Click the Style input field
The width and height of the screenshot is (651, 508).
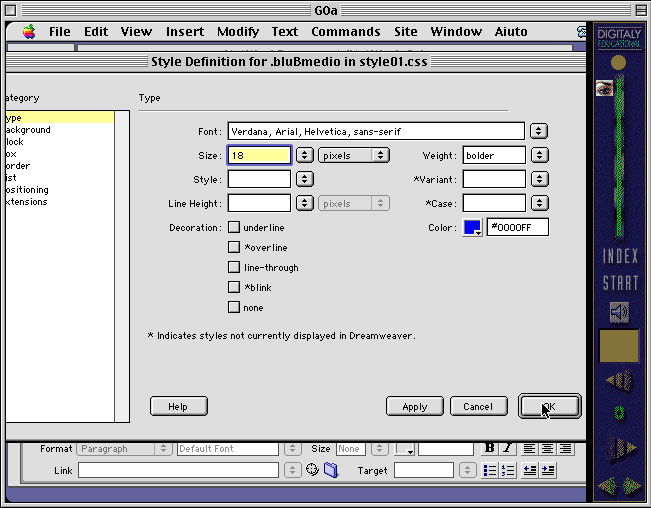pos(259,179)
